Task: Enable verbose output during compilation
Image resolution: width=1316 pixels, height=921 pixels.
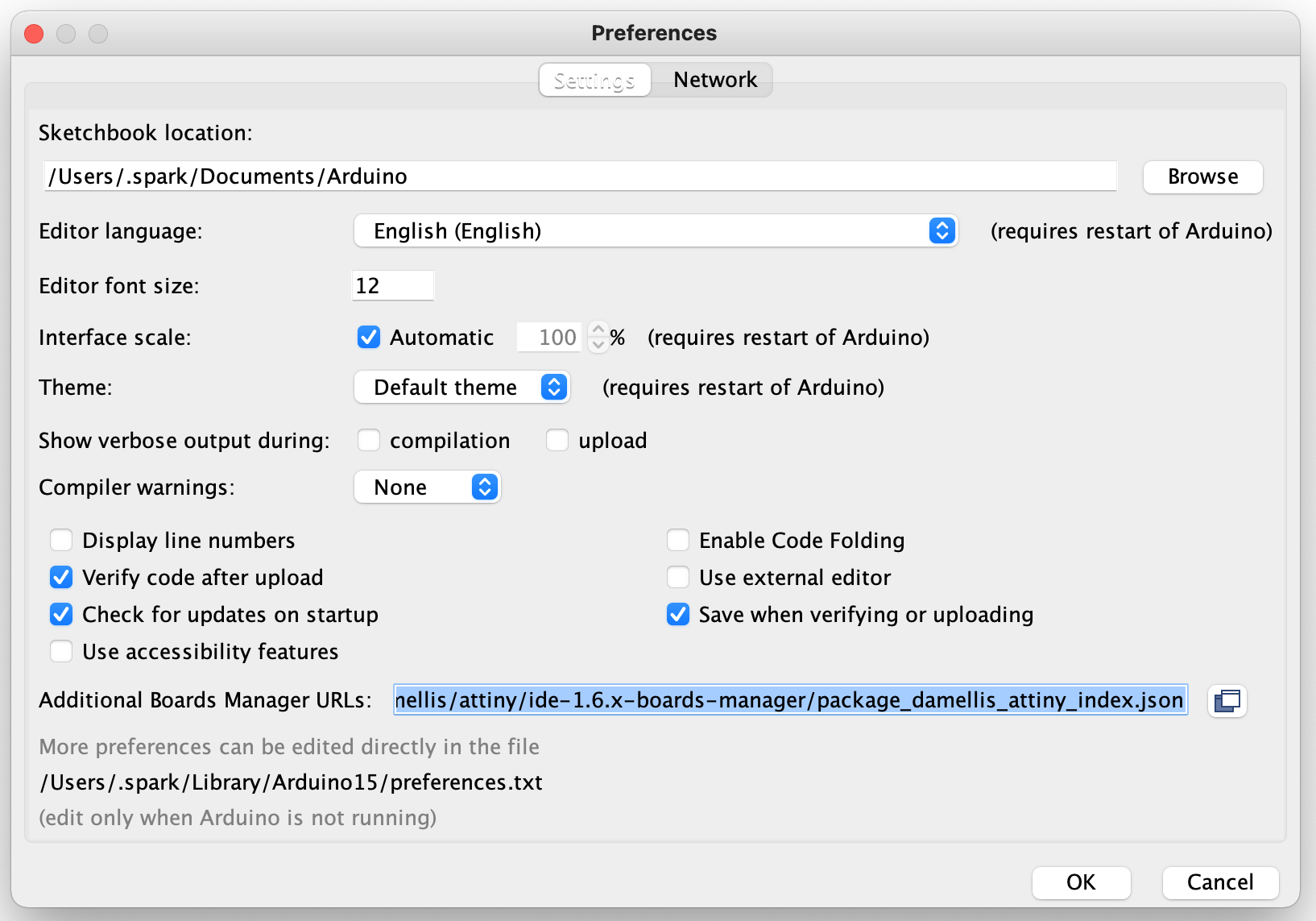Action: [369, 440]
